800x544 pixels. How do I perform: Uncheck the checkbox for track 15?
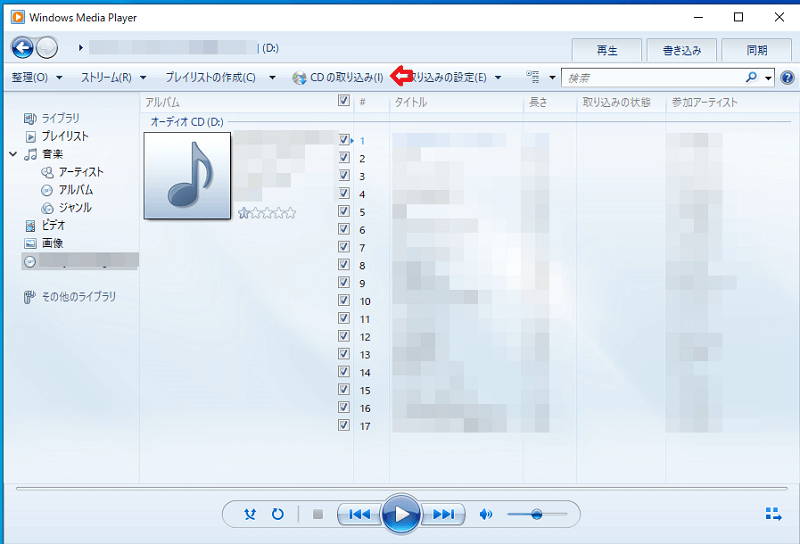[x=344, y=389]
